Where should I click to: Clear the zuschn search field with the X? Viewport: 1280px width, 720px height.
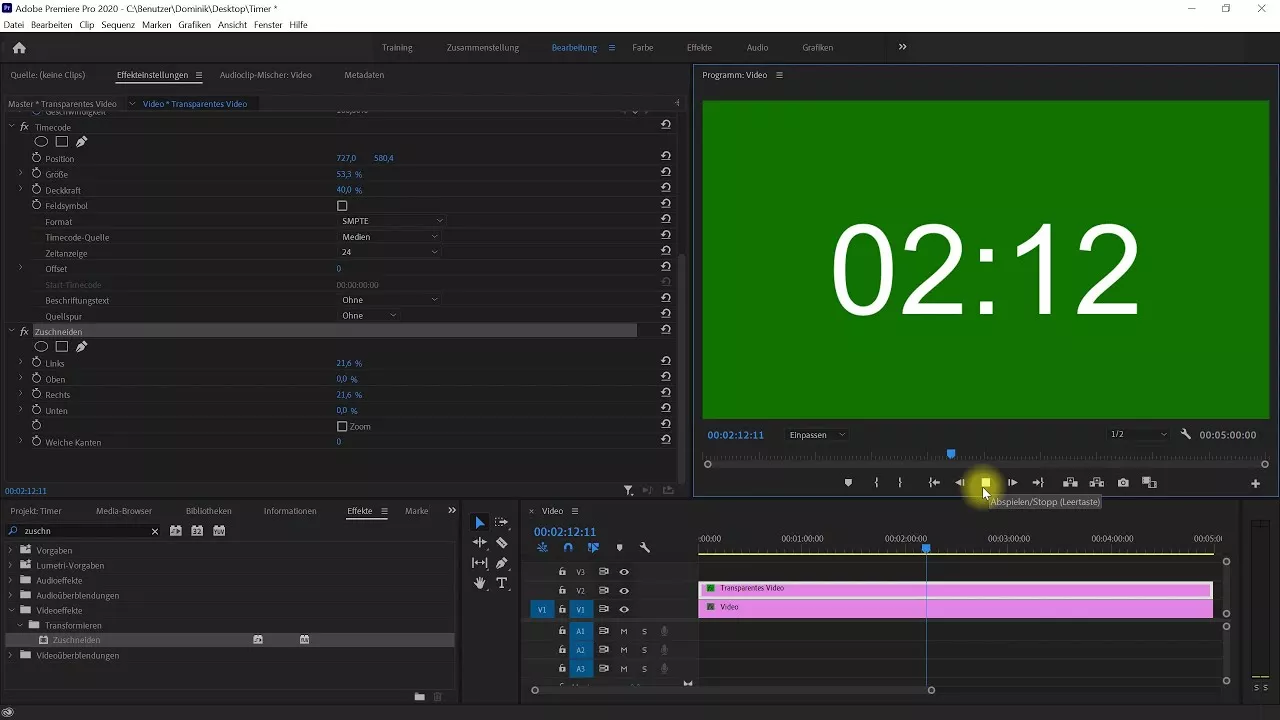tap(155, 531)
